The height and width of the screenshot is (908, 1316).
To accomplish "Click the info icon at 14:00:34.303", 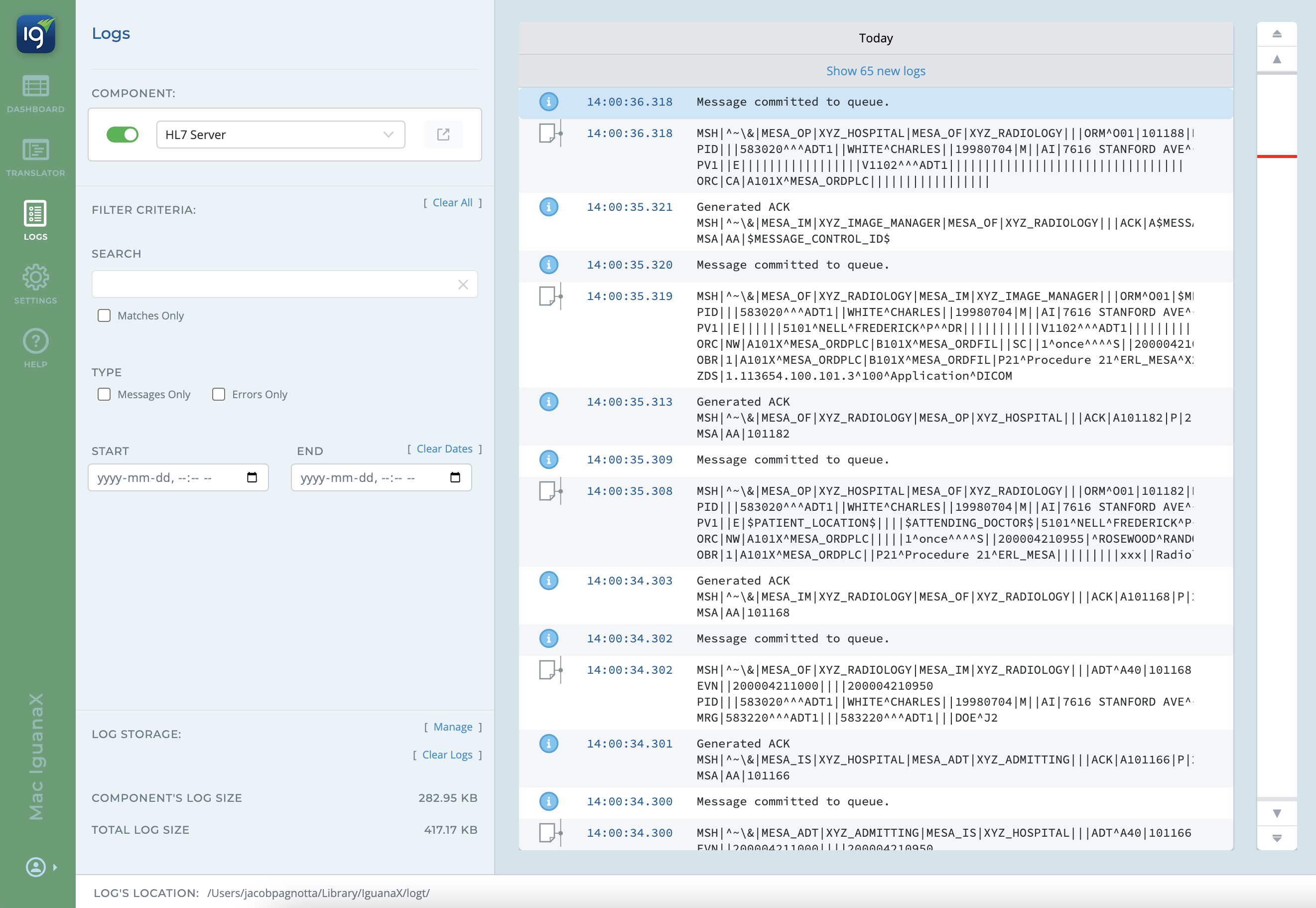I will [x=548, y=581].
